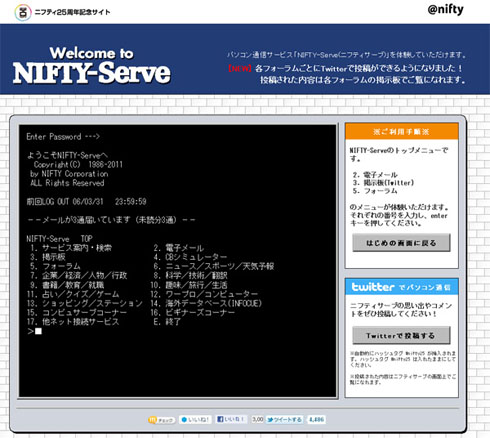The image size is (490, 438).
Task: Click the tweet count 4,486
Action: pos(316,420)
